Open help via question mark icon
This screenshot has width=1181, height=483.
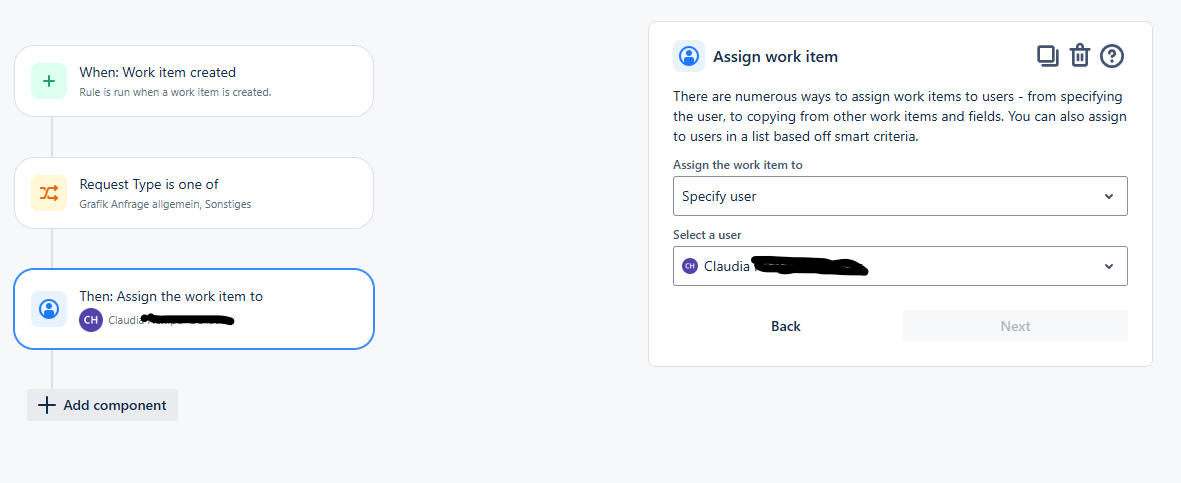click(1112, 57)
